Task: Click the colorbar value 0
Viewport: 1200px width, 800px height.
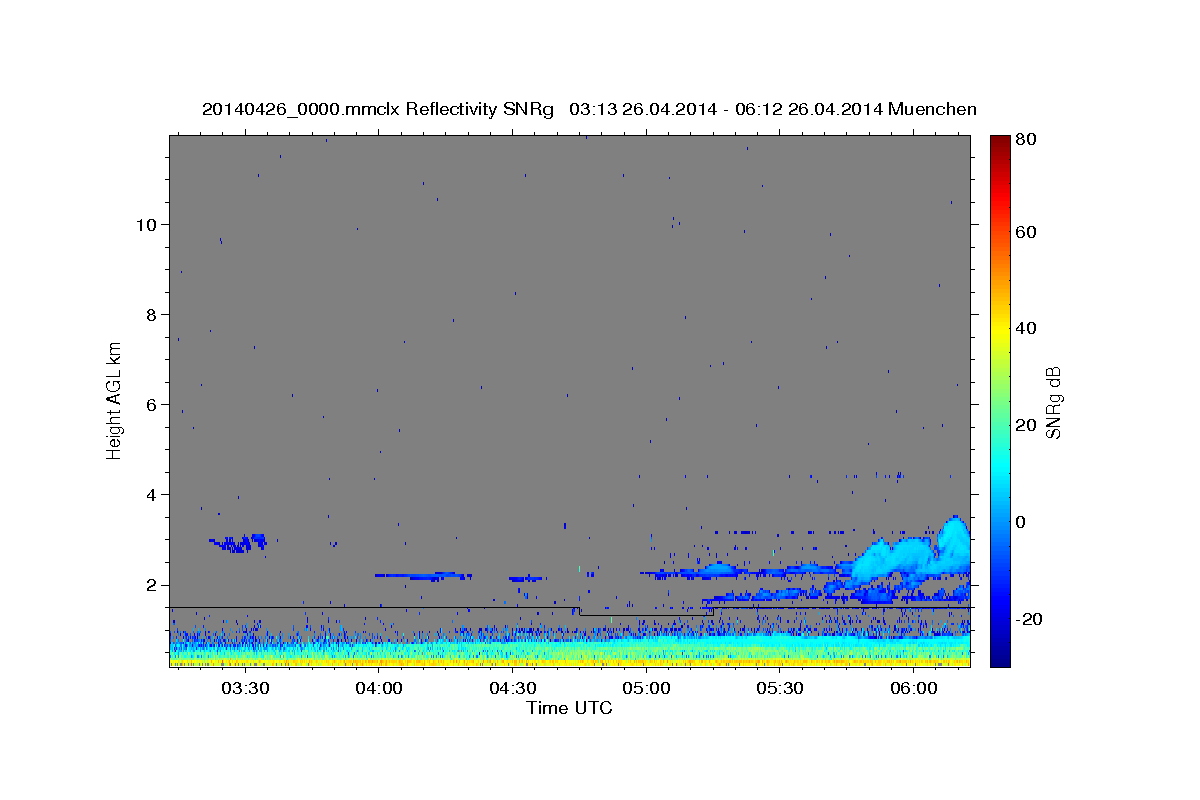Action: pyautogui.click(x=1022, y=522)
